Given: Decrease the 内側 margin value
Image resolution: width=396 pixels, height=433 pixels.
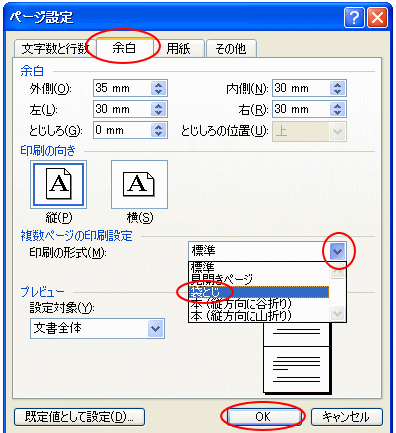Looking at the screenshot, I should pyautogui.click(x=338, y=92).
